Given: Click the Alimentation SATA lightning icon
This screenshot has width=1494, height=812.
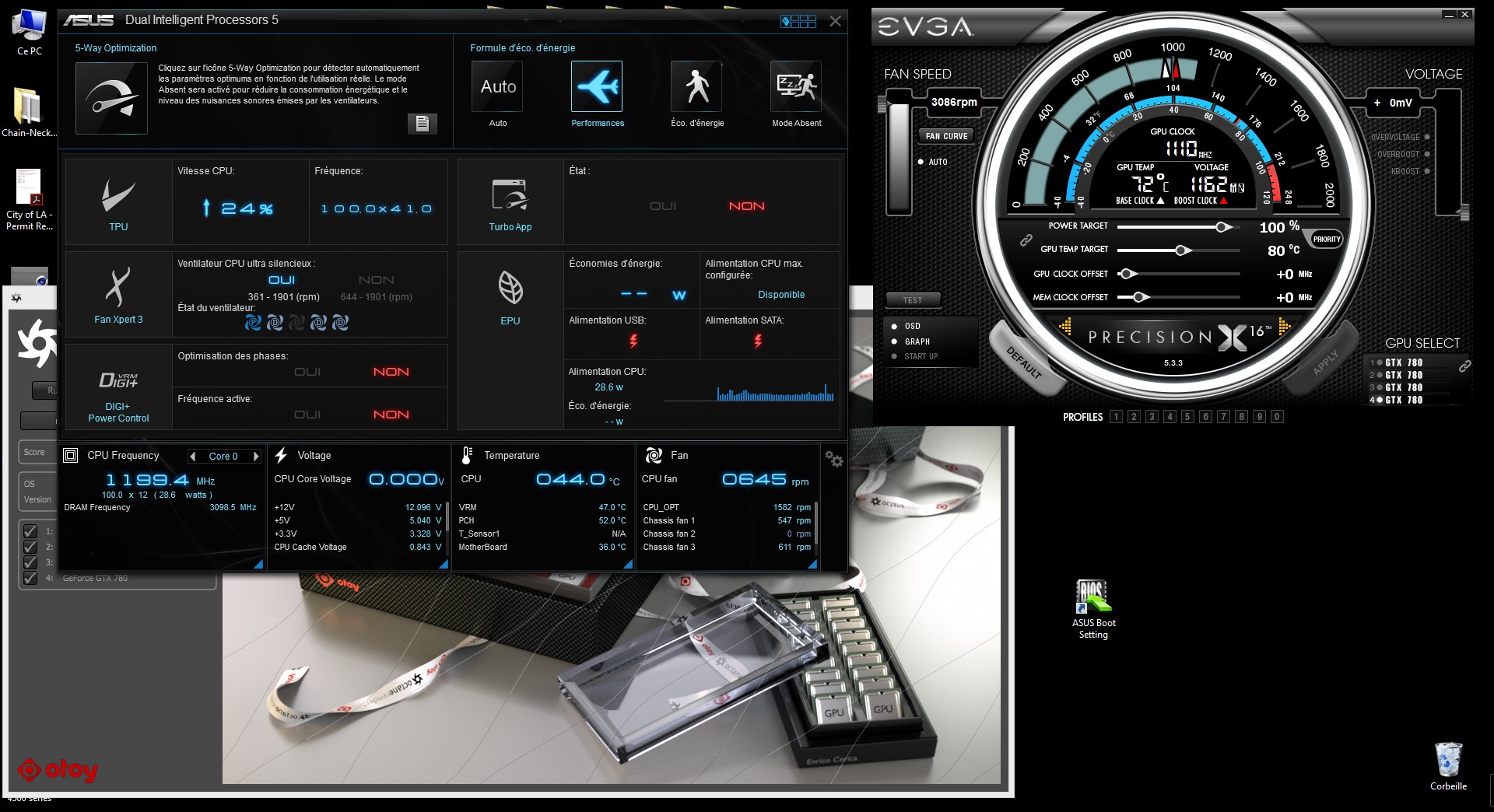Looking at the screenshot, I should click(x=758, y=341).
